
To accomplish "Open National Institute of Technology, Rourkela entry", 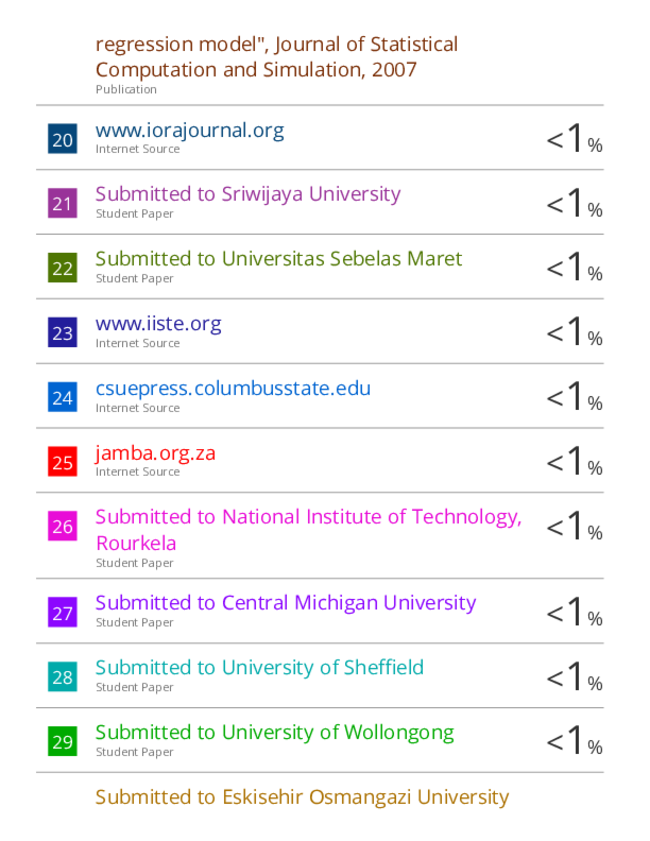I will (308, 530).
